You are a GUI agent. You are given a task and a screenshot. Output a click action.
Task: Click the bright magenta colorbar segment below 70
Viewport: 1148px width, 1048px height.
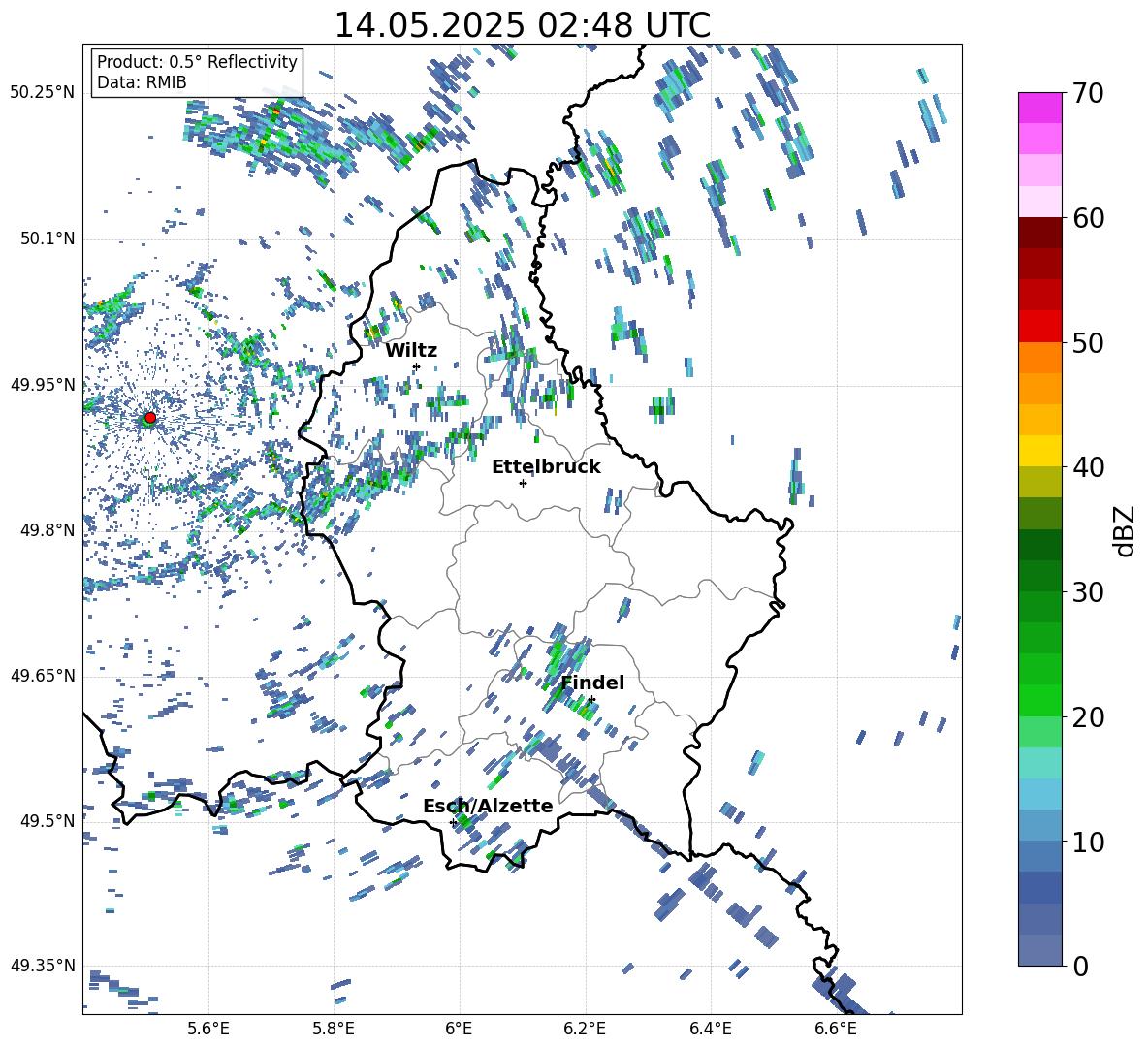click(1039, 109)
